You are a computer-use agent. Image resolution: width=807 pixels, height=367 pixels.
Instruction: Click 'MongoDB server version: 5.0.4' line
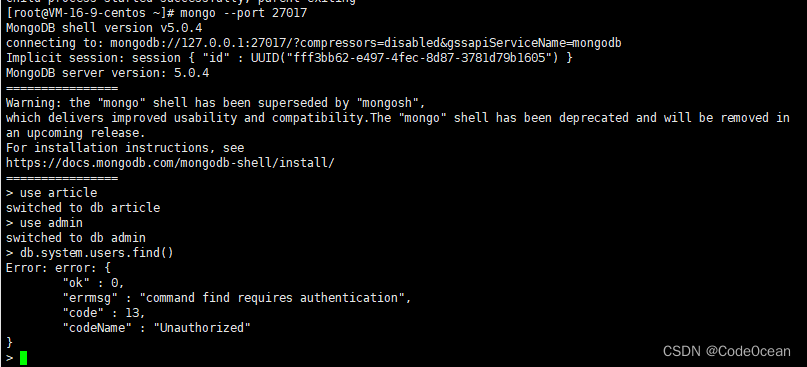tap(108, 73)
